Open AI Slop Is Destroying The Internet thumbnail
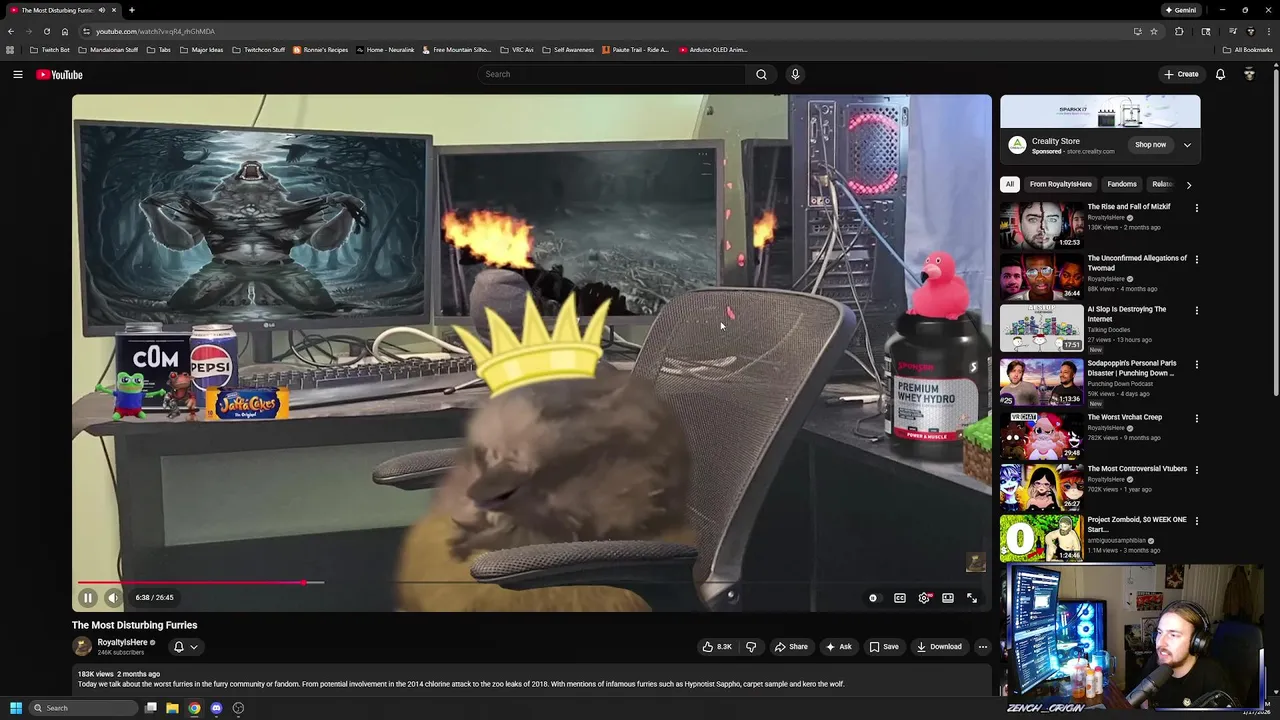The height and width of the screenshot is (720, 1280). [1041, 328]
